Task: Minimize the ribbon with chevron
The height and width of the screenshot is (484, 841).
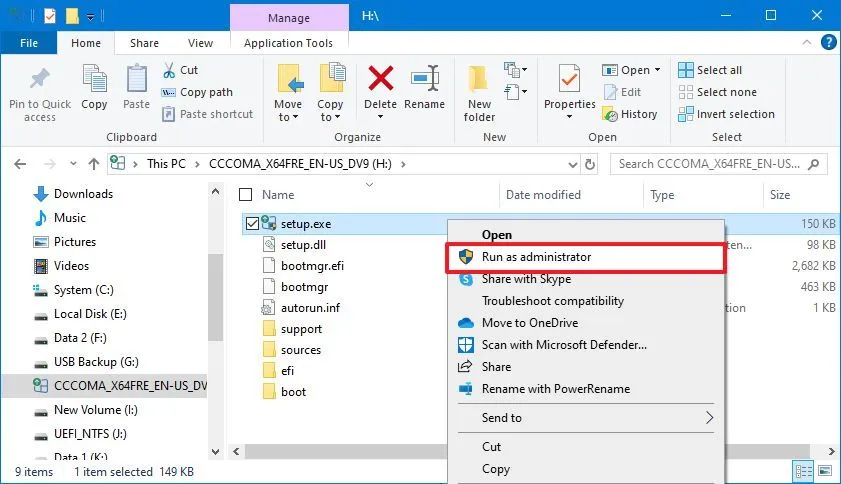Action: click(x=806, y=42)
